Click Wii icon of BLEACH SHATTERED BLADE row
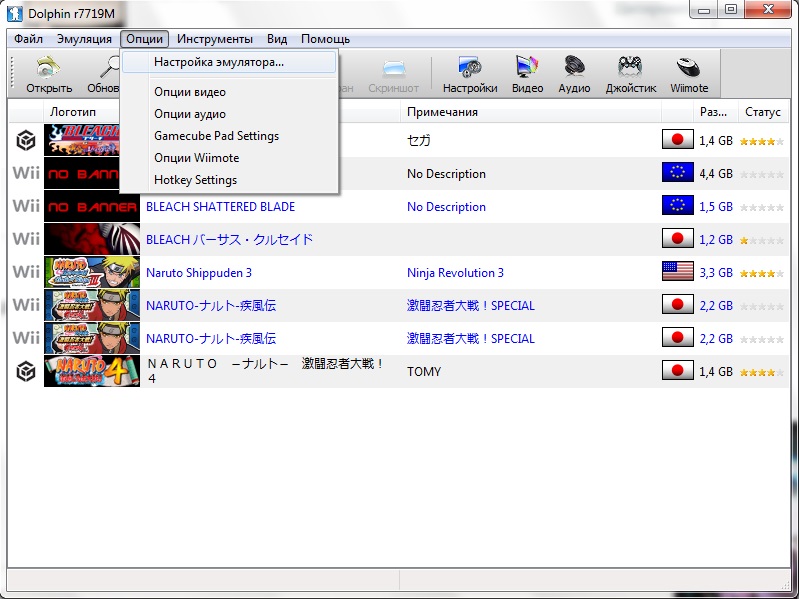The width and height of the screenshot is (799, 599). (x=26, y=206)
